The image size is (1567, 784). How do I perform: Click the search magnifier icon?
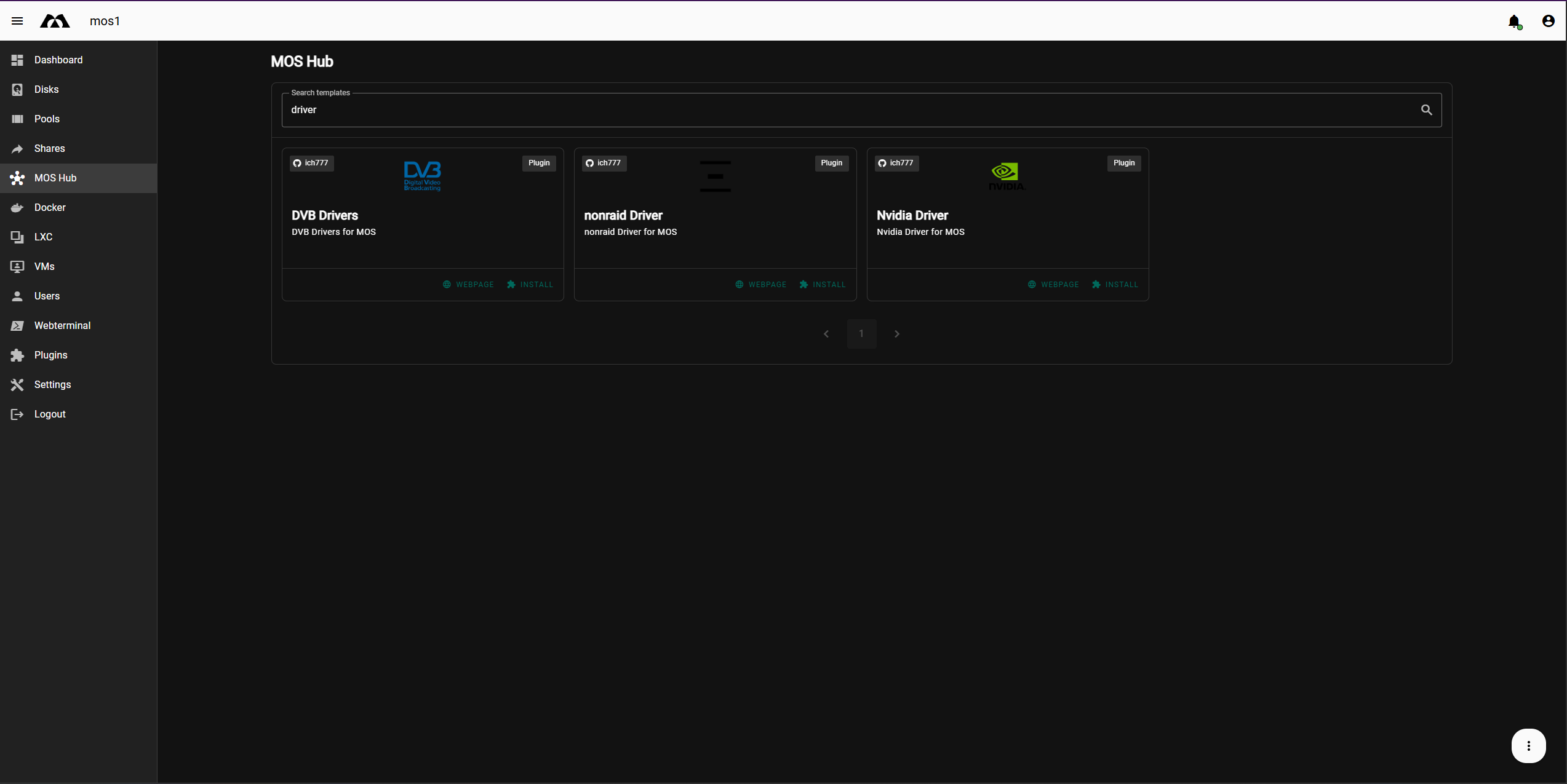click(1427, 109)
